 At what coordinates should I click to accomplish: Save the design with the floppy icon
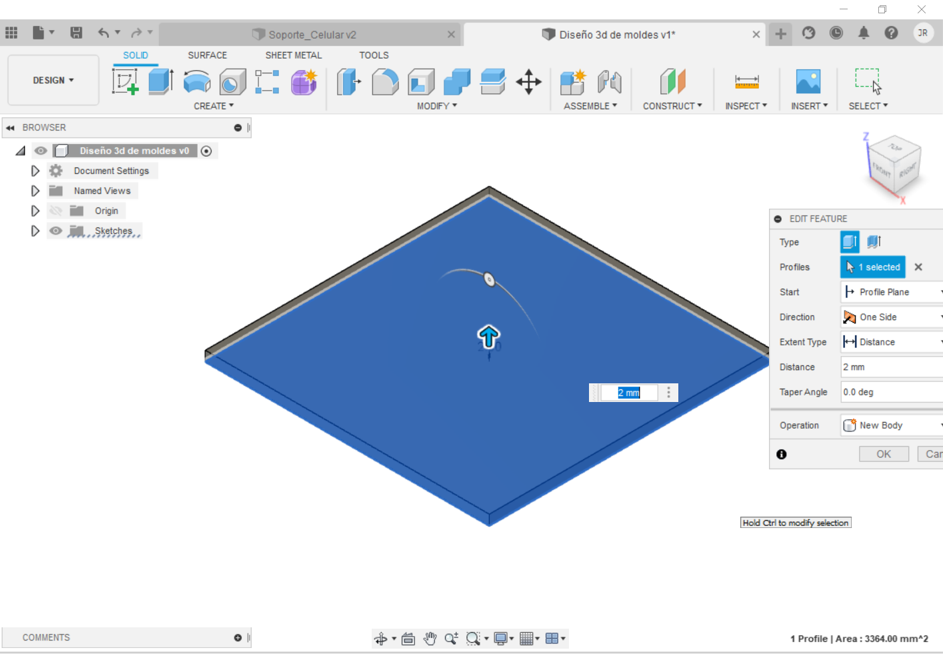[76, 32]
